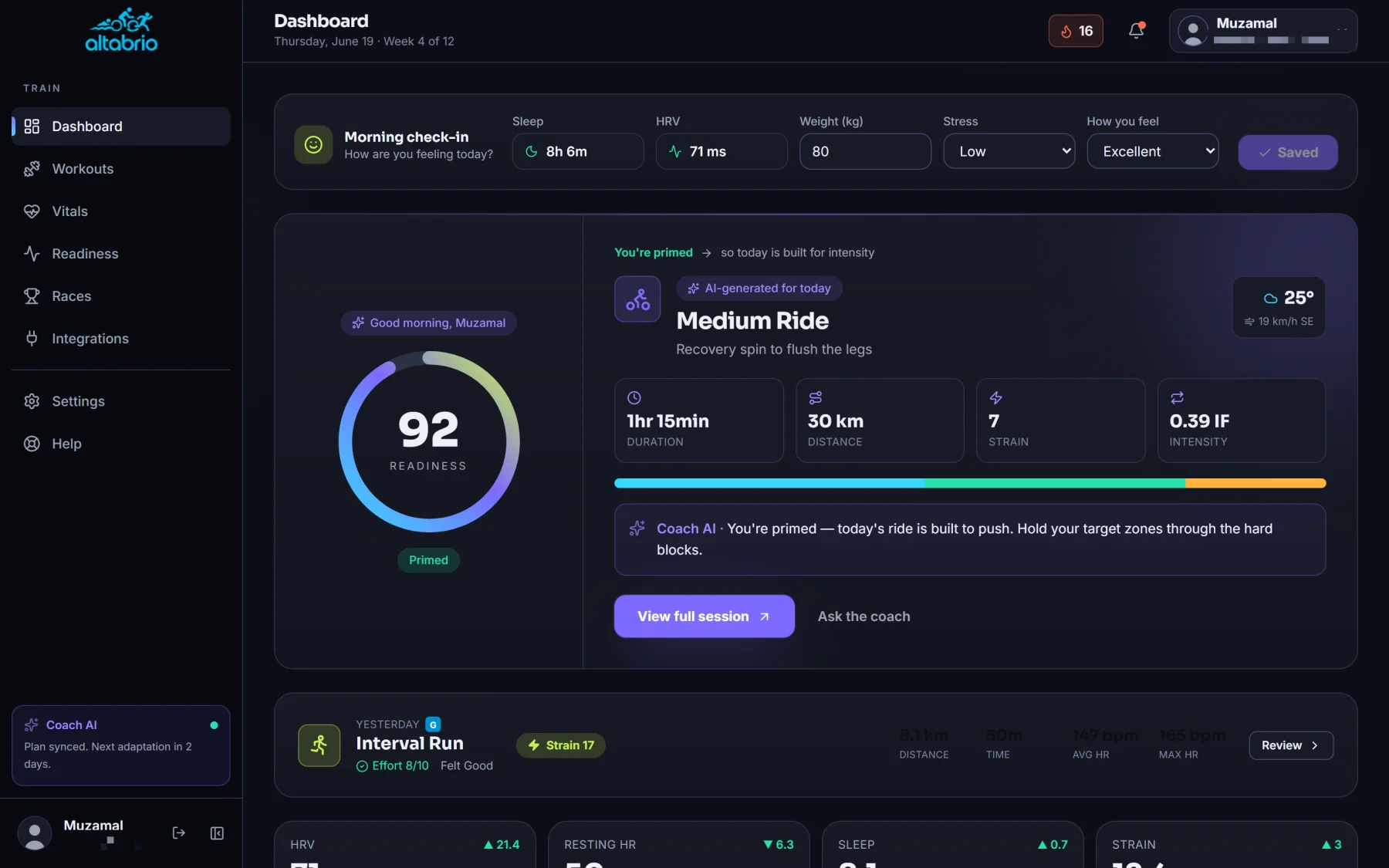
Task: Click Ask the coach link
Action: click(863, 616)
